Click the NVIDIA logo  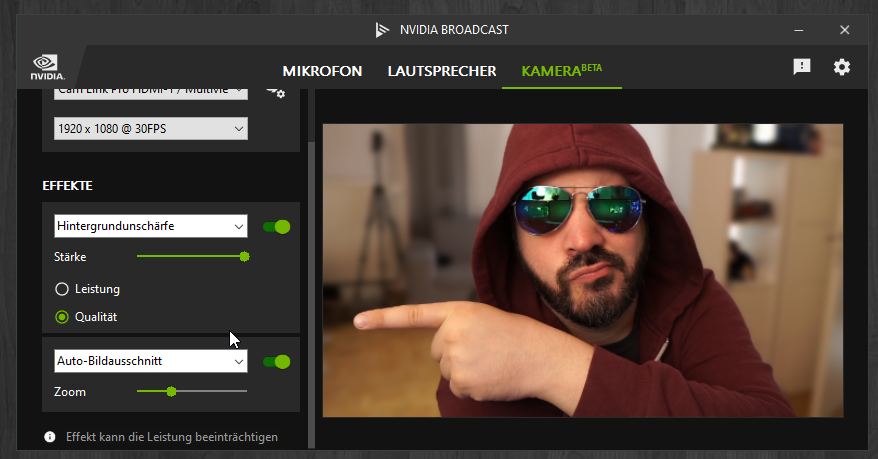coord(48,67)
